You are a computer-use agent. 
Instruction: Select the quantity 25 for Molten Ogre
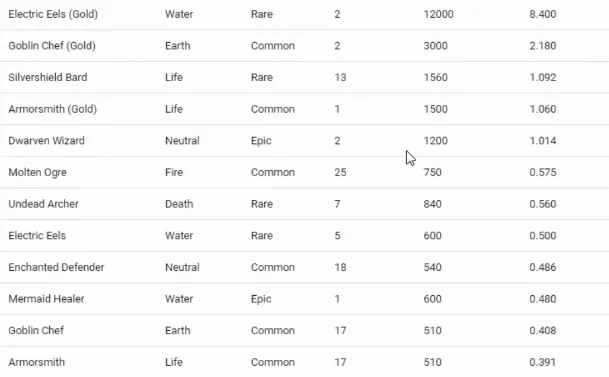pyautogui.click(x=340, y=172)
